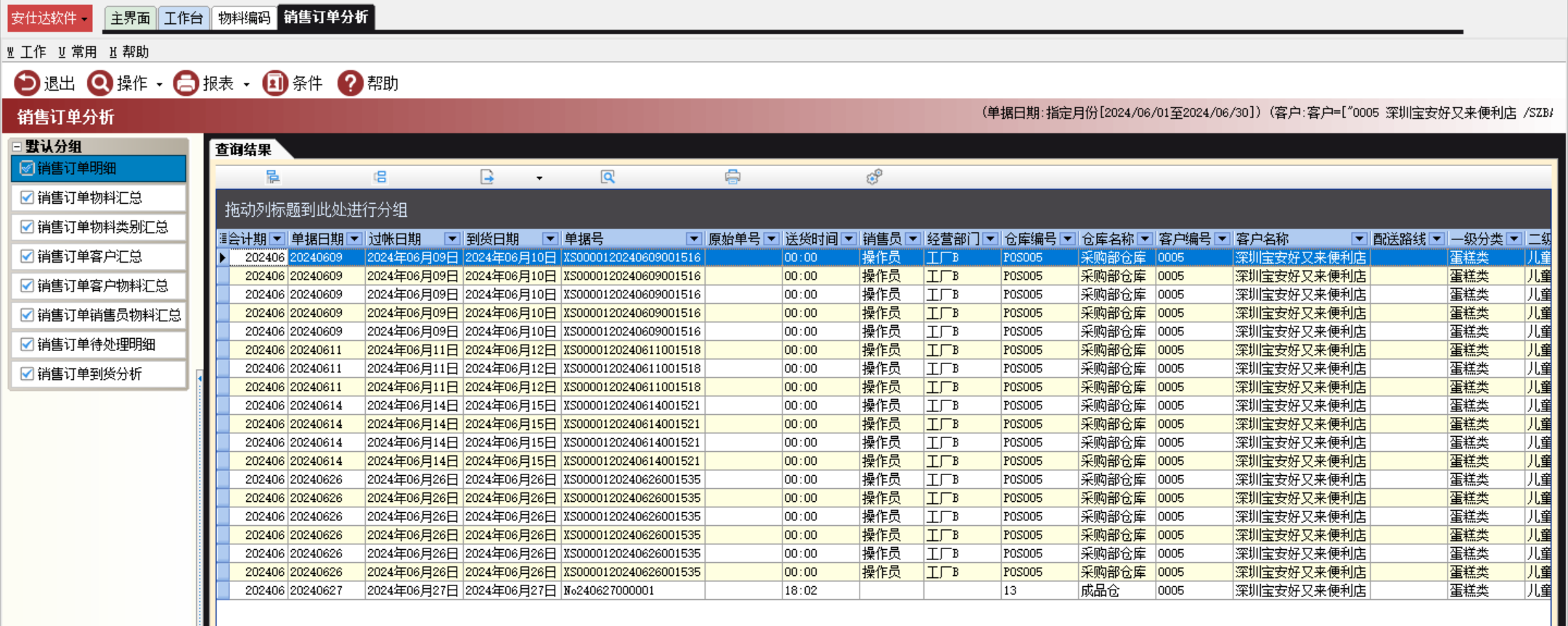
Task: Open the 单据号 column filter dropdown
Action: 693,239
